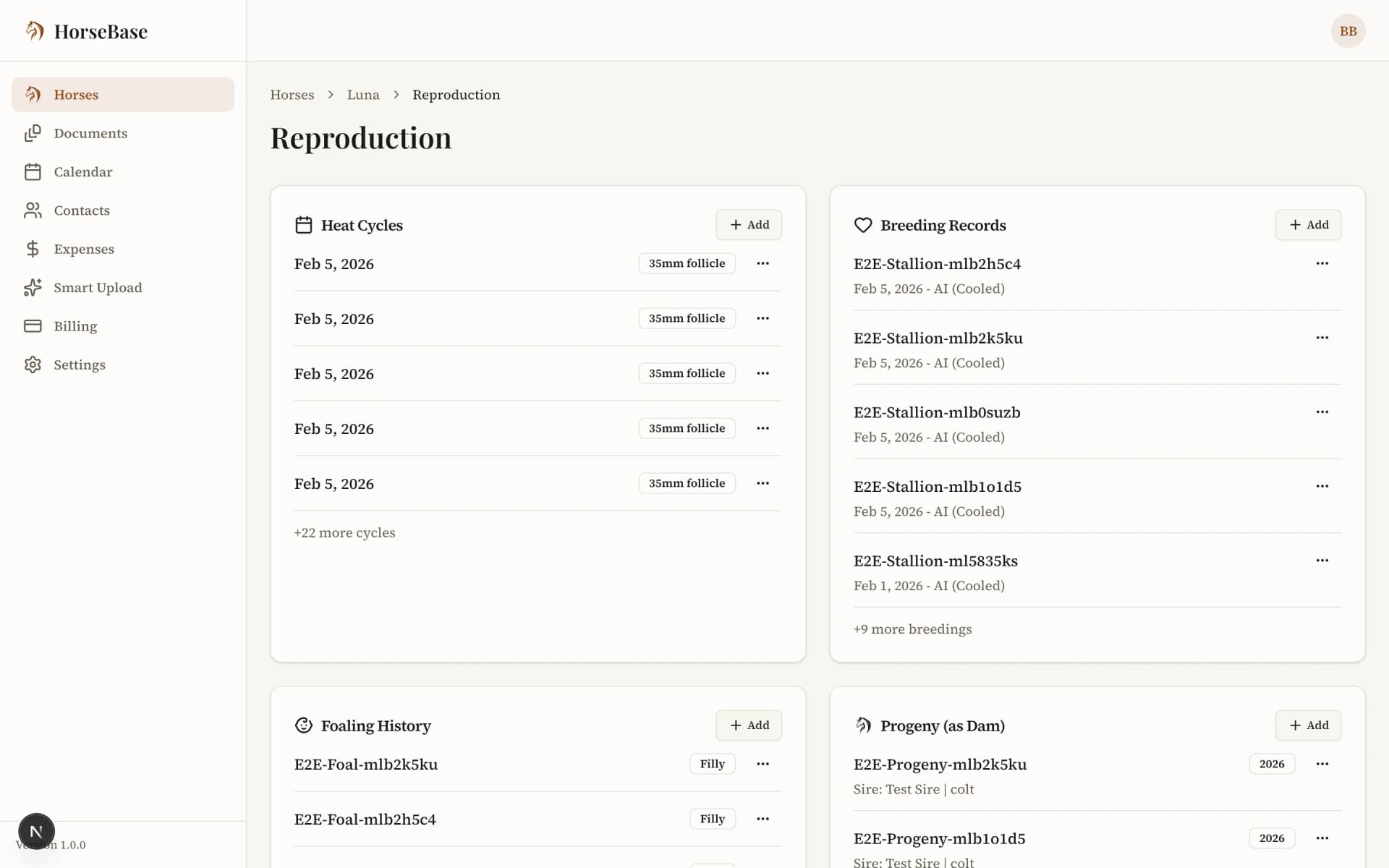Show +22 more cycles

click(x=344, y=533)
